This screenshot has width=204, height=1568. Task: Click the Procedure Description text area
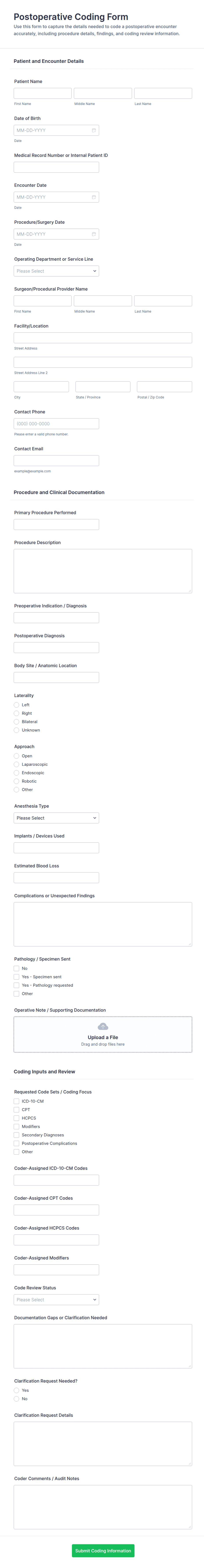coord(103,571)
